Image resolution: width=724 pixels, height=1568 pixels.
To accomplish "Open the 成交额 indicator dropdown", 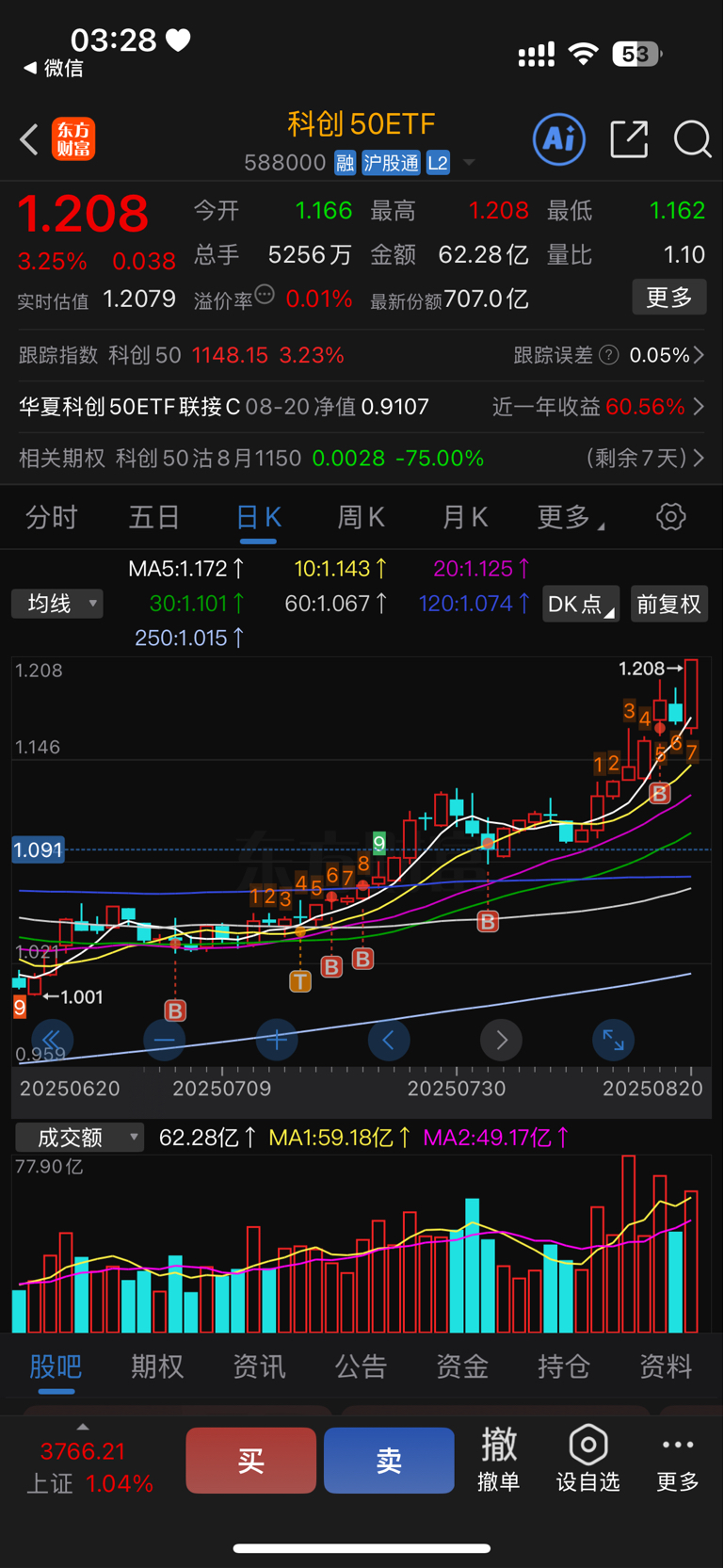I will pyautogui.click(x=79, y=1138).
